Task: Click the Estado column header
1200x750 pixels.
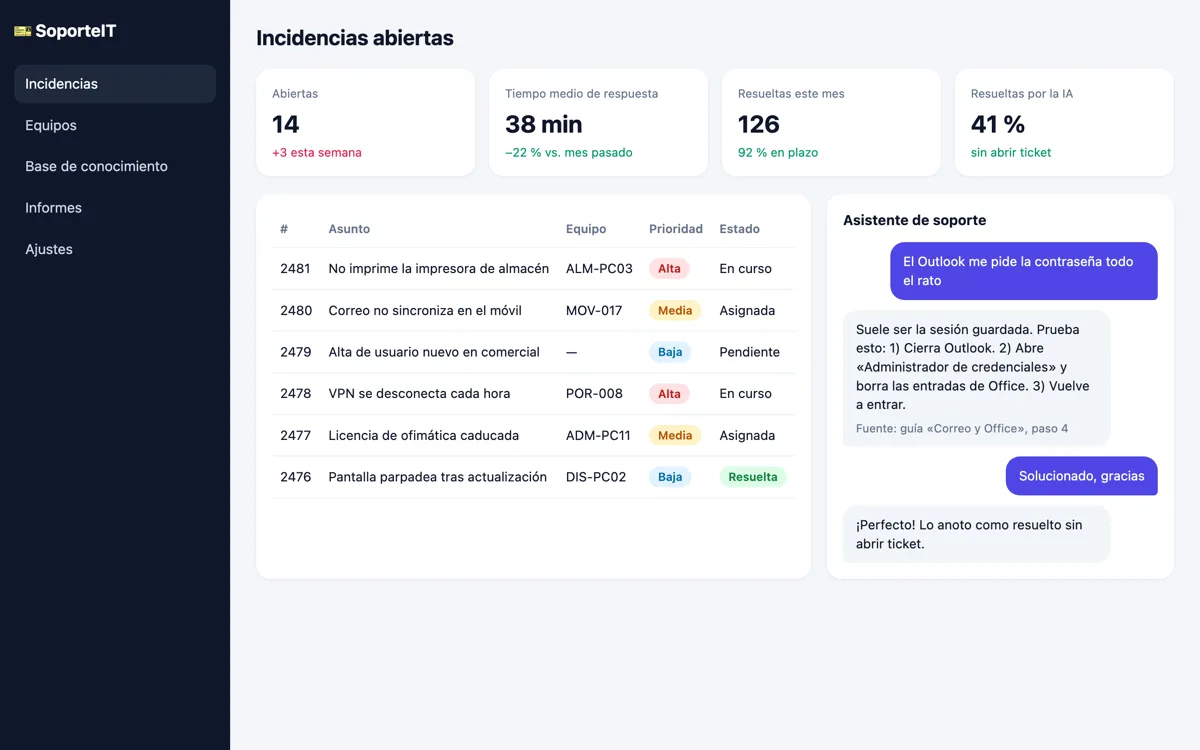Action: [x=740, y=229]
